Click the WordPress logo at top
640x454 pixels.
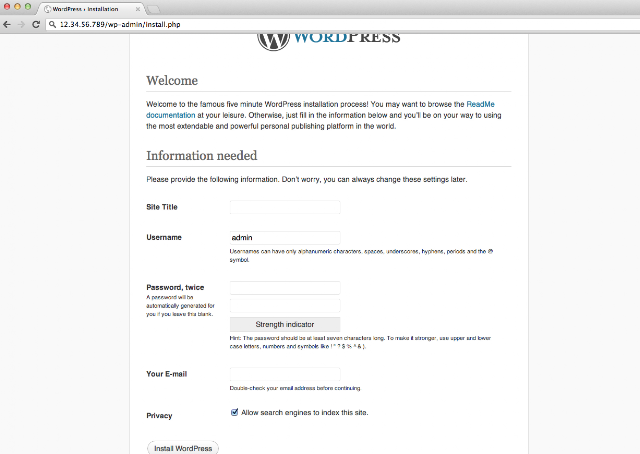click(x=329, y=41)
